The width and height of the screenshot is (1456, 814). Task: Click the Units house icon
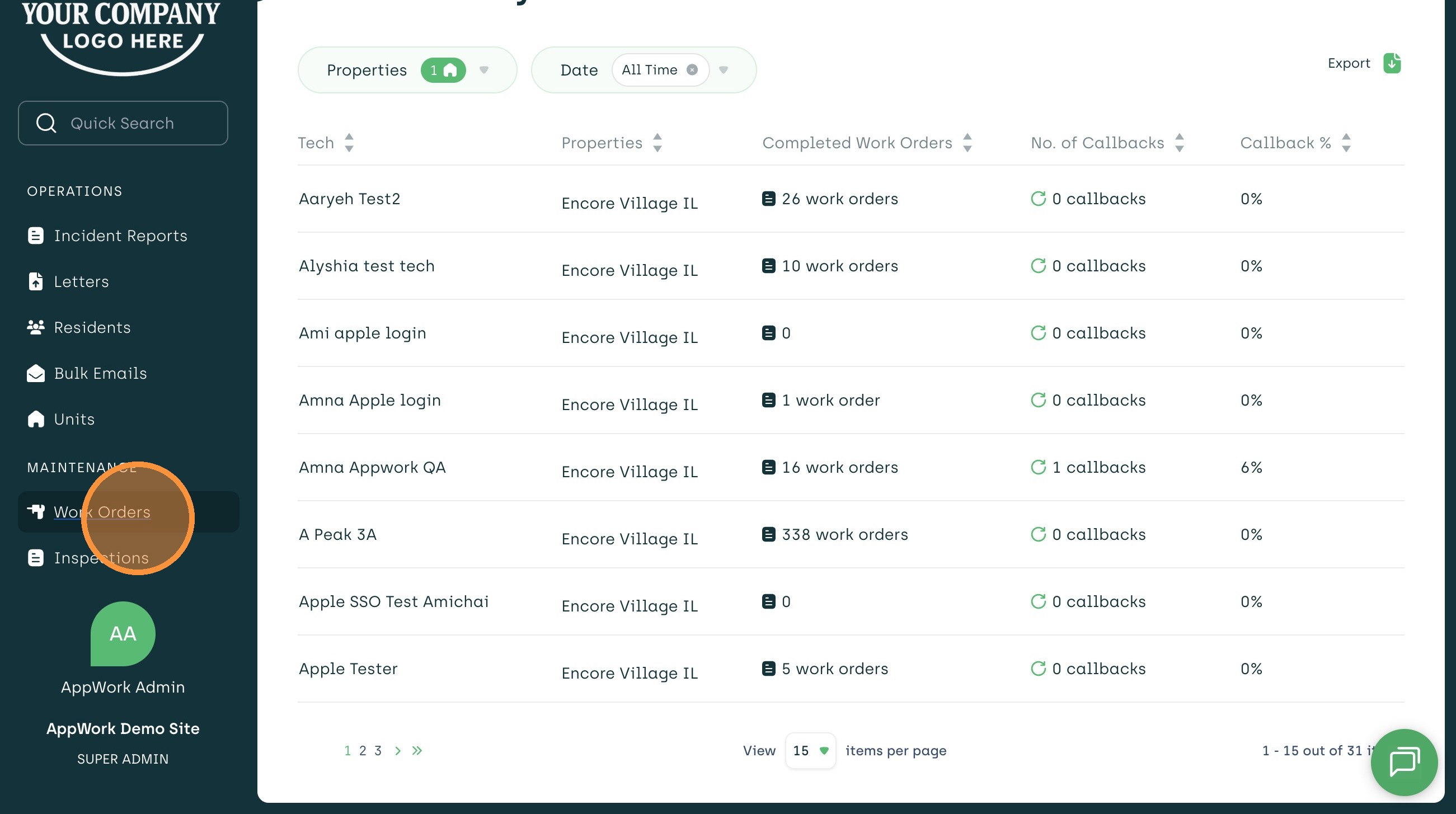36,419
